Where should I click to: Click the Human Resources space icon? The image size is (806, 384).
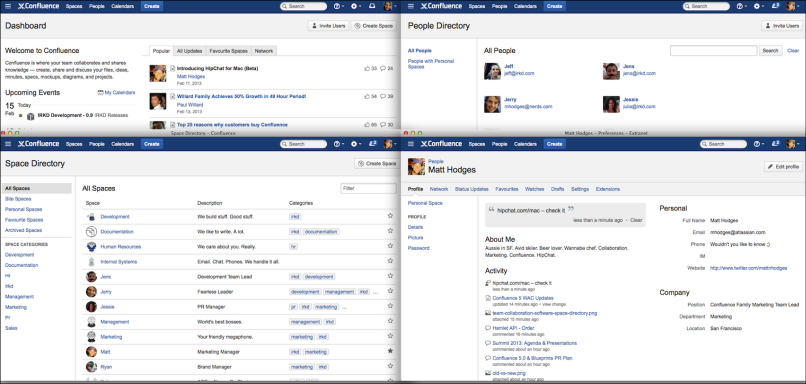[91, 247]
